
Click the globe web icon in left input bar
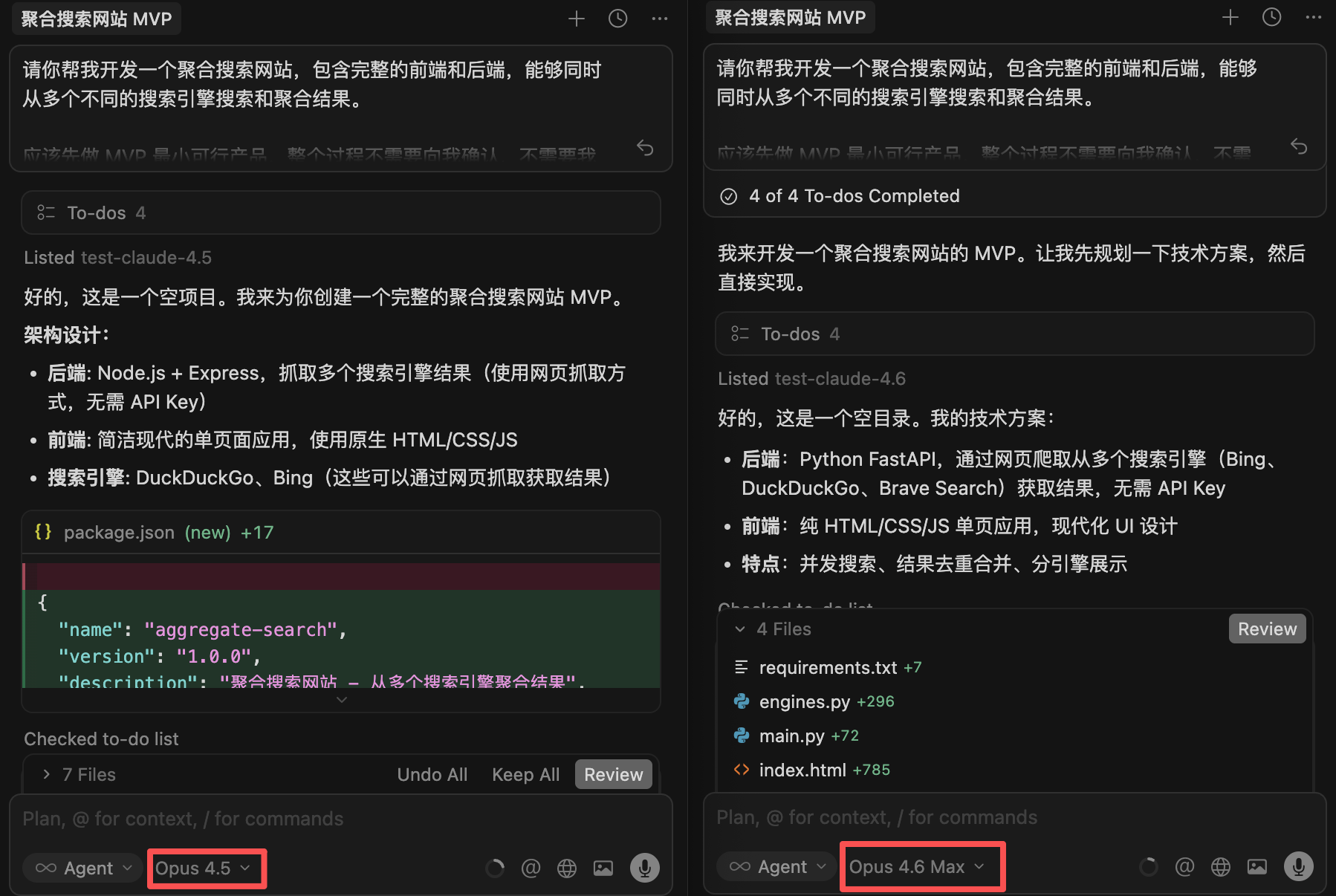pyautogui.click(x=567, y=868)
